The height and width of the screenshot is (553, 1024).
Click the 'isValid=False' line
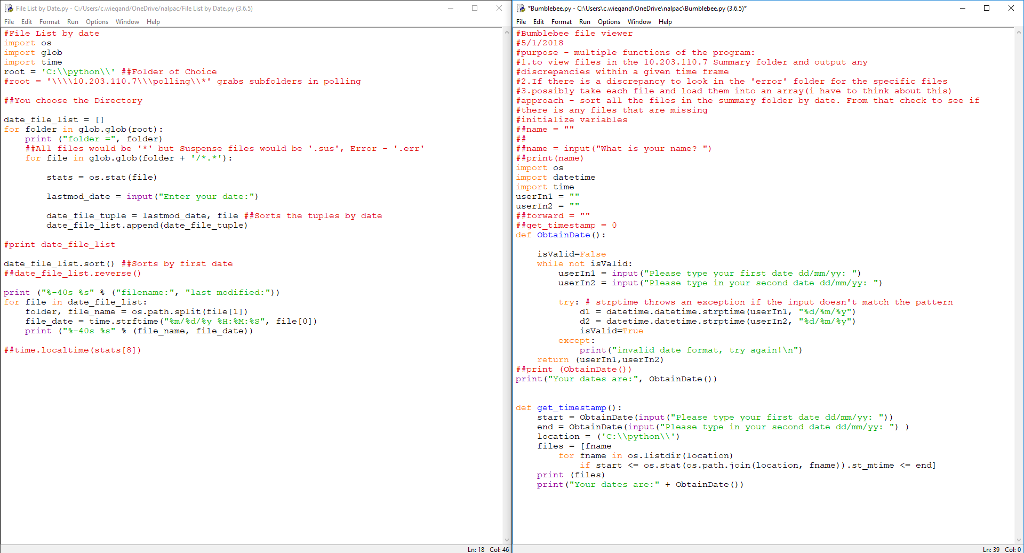pyautogui.click(x=571, y=254)
